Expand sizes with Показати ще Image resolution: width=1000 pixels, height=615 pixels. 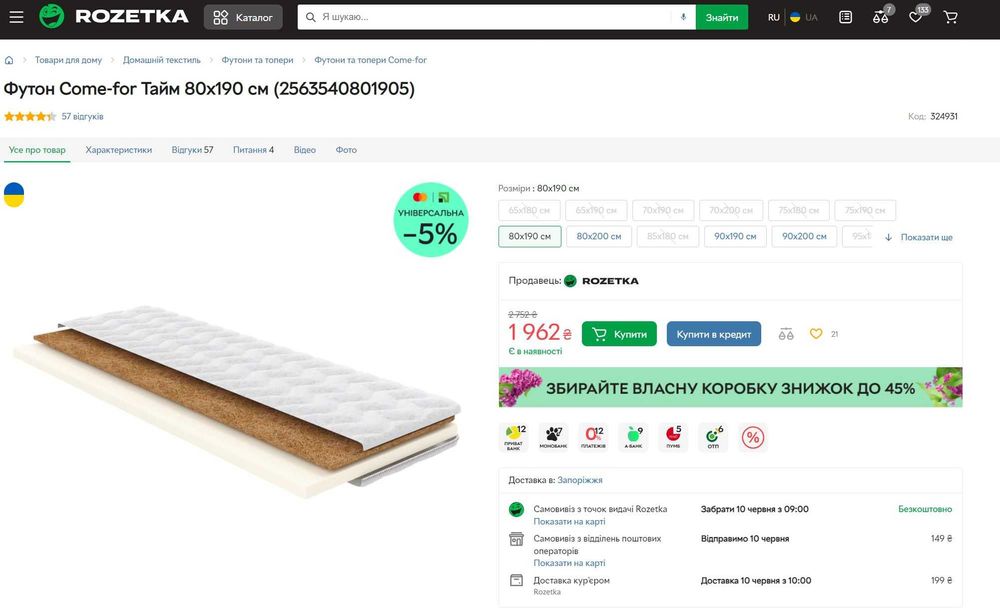click(918, 237)
